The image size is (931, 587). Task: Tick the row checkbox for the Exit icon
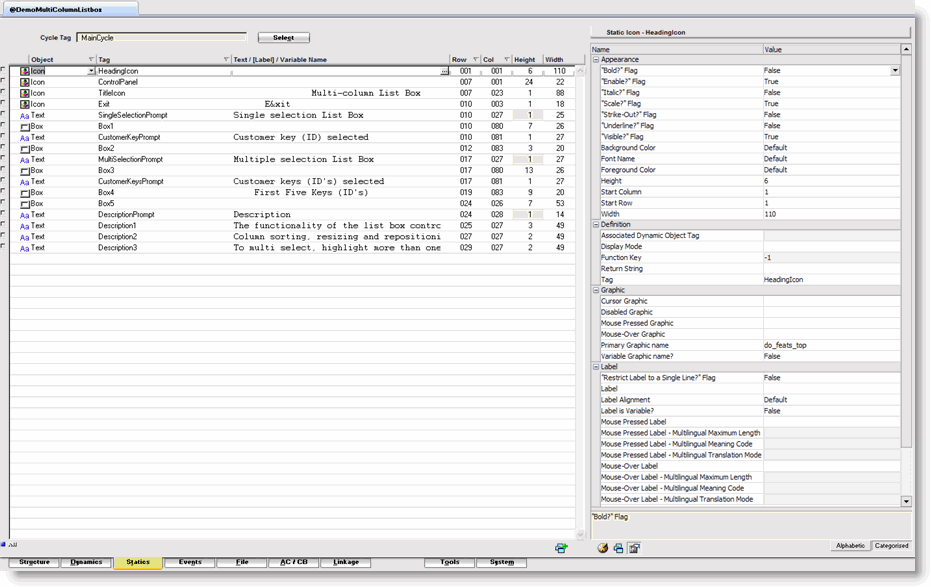click(x=3, y=103)
